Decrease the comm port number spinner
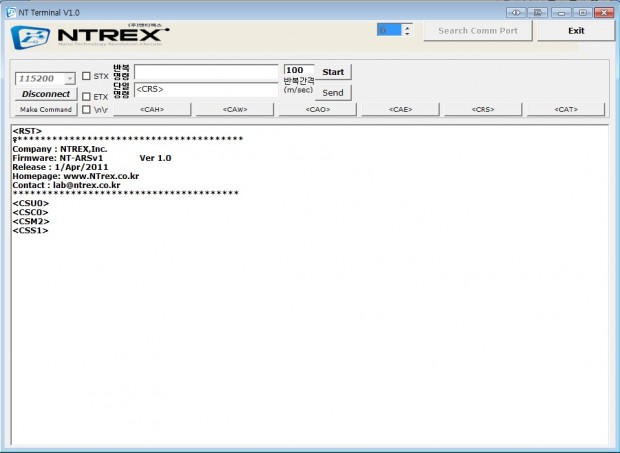This screenshot has width=620, height=453. click(407, 34)
